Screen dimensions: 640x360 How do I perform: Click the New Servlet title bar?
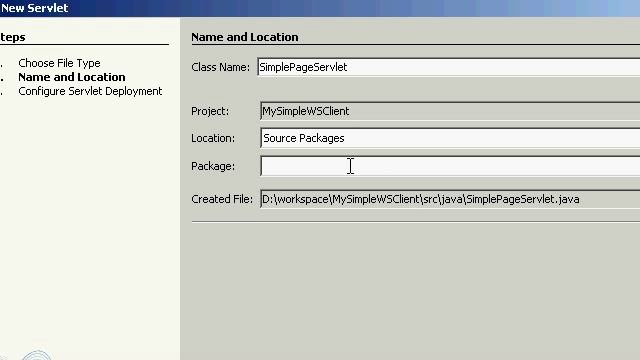click(x=320, y=8)
